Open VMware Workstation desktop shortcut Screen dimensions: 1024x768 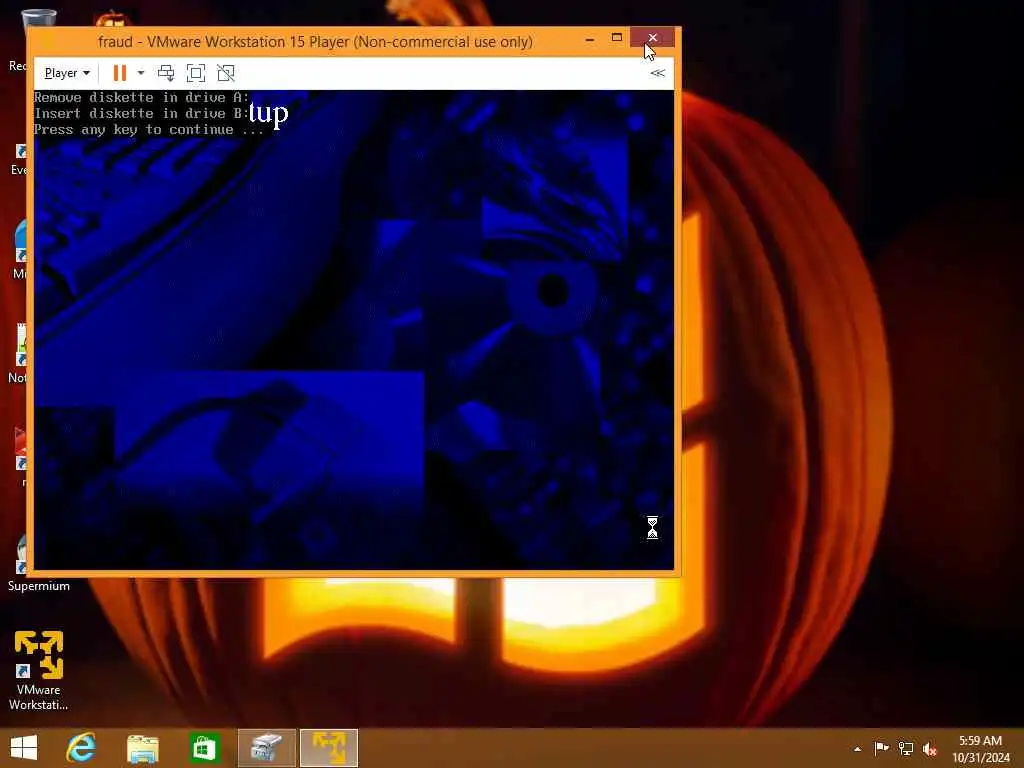click(x=39, y=670)
